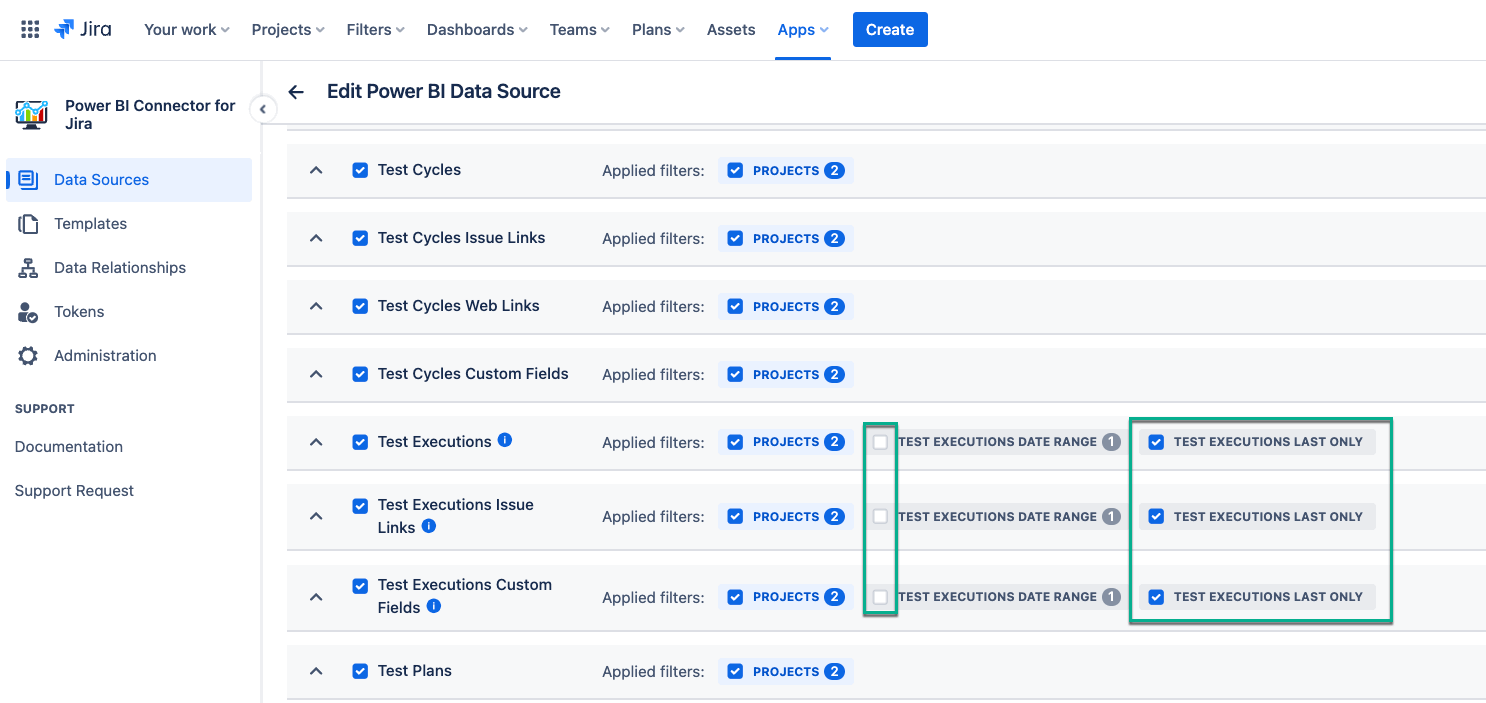Open the Documentation link
The image size is (1486, 703).
tap(69, 447)
